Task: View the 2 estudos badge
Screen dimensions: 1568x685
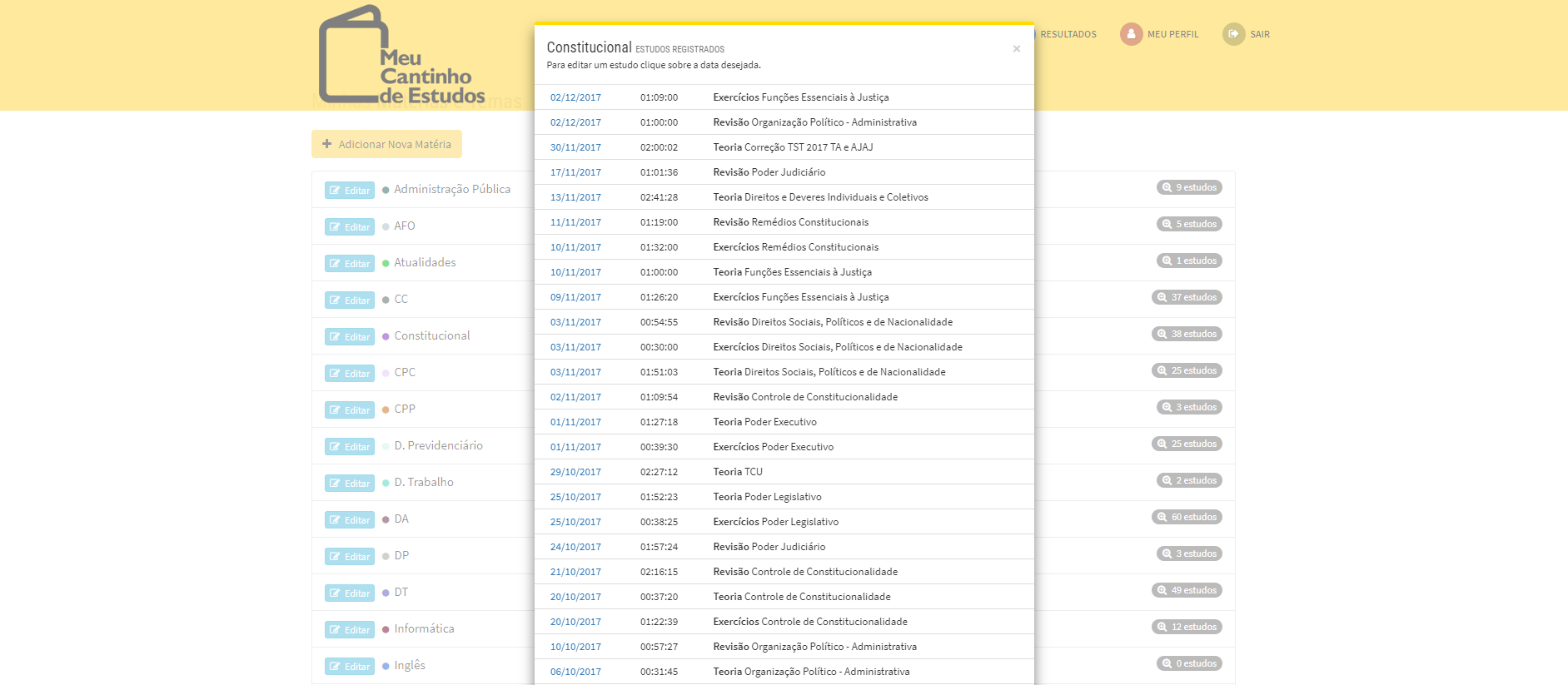Action: [1189, 480]
